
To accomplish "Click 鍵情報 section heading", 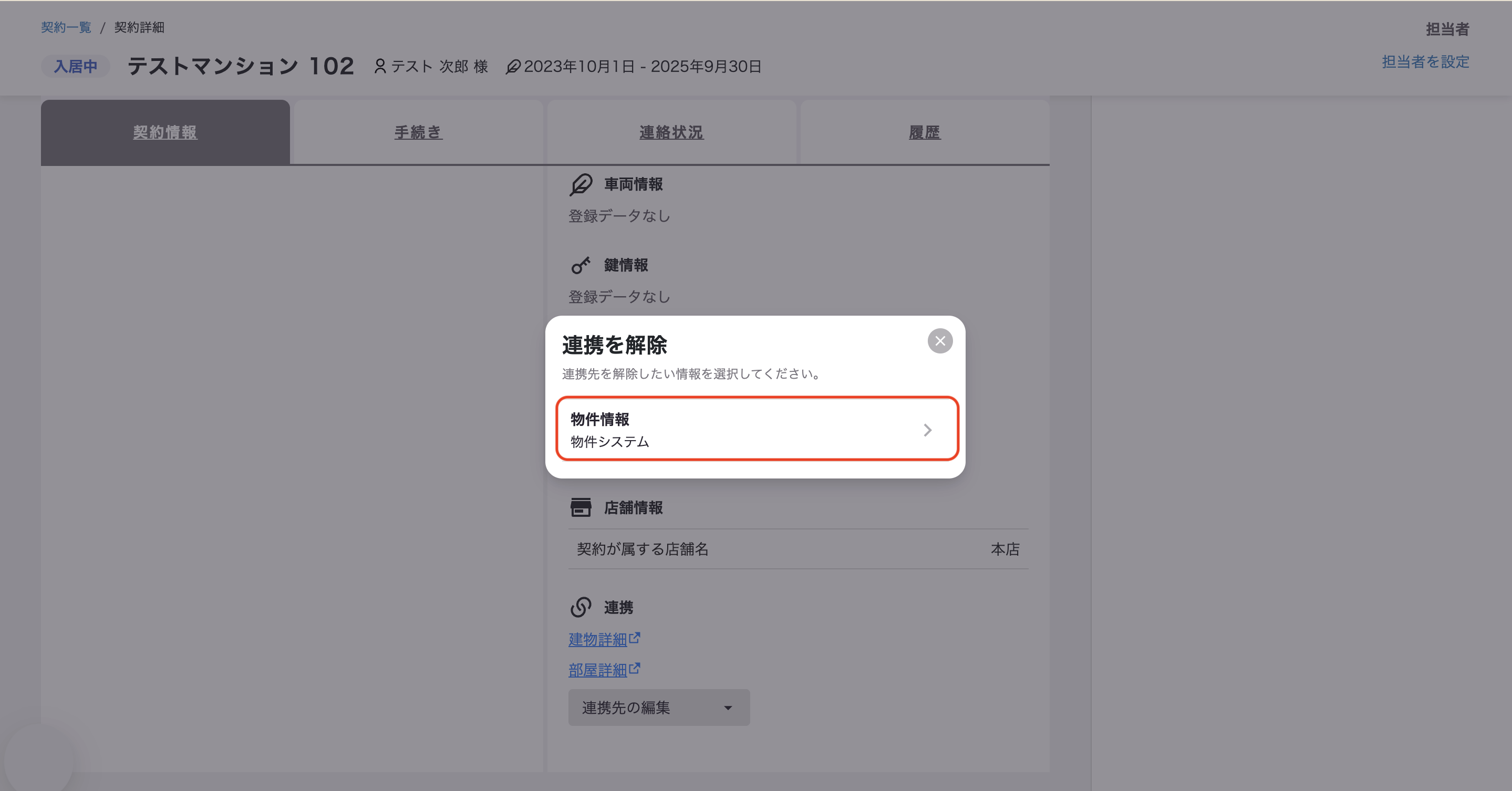I will [626, 265].
